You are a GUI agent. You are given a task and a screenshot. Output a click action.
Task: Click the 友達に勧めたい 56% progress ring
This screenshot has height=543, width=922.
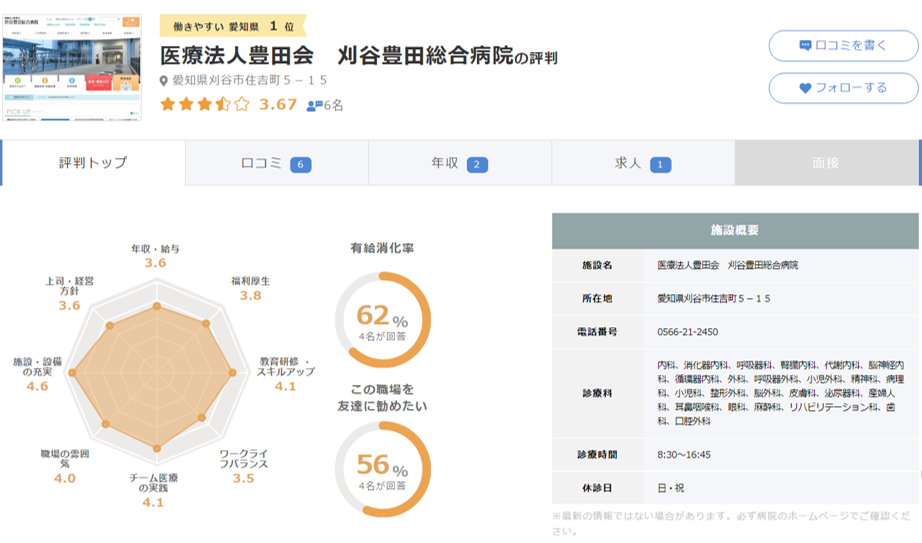[x=383, y=469]
